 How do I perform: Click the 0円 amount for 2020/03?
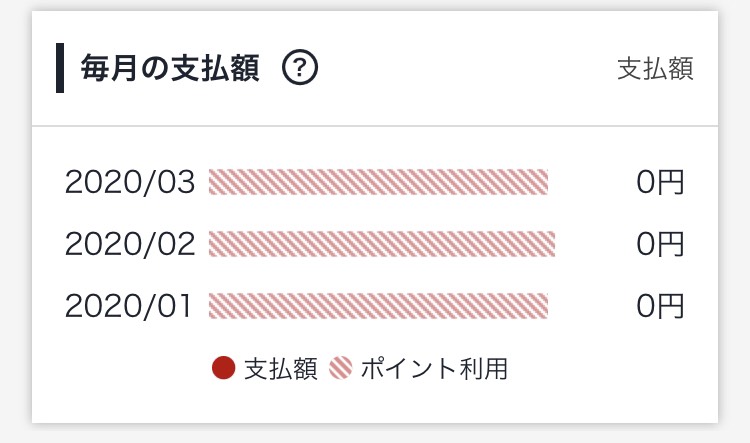660,182
